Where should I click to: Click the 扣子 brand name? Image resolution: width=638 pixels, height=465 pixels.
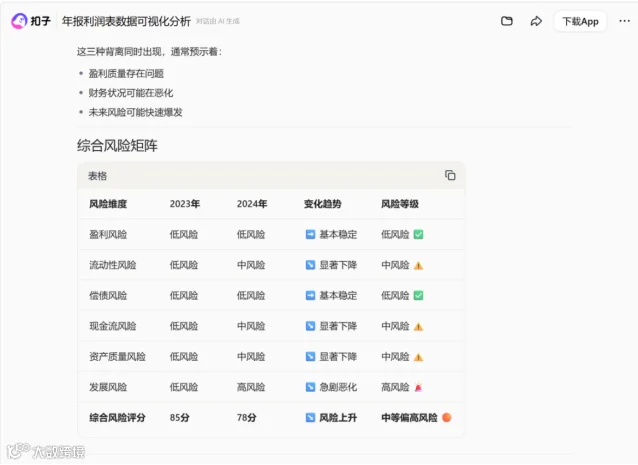41,21
